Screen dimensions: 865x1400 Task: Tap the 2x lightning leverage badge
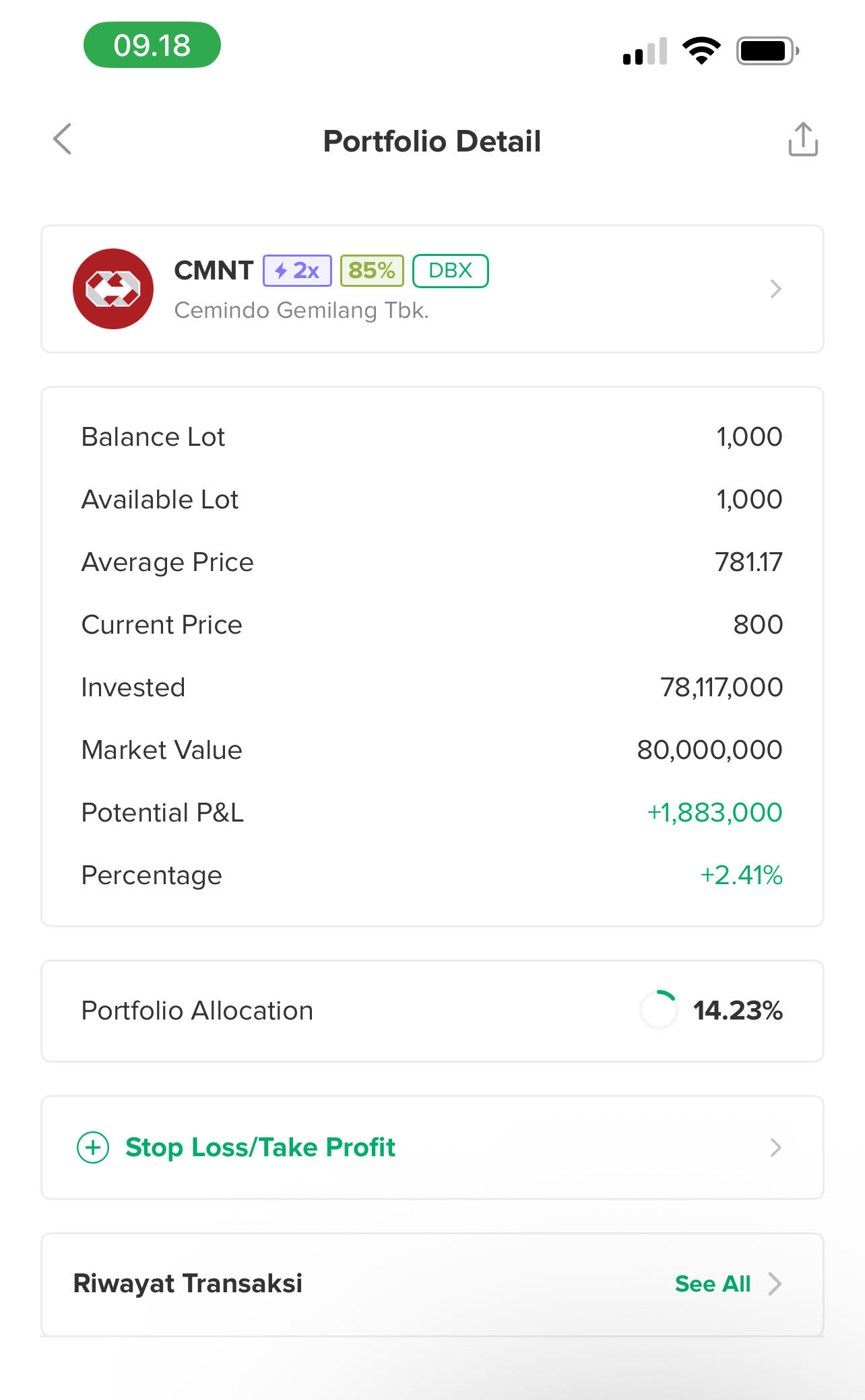[x=297, y=271]
